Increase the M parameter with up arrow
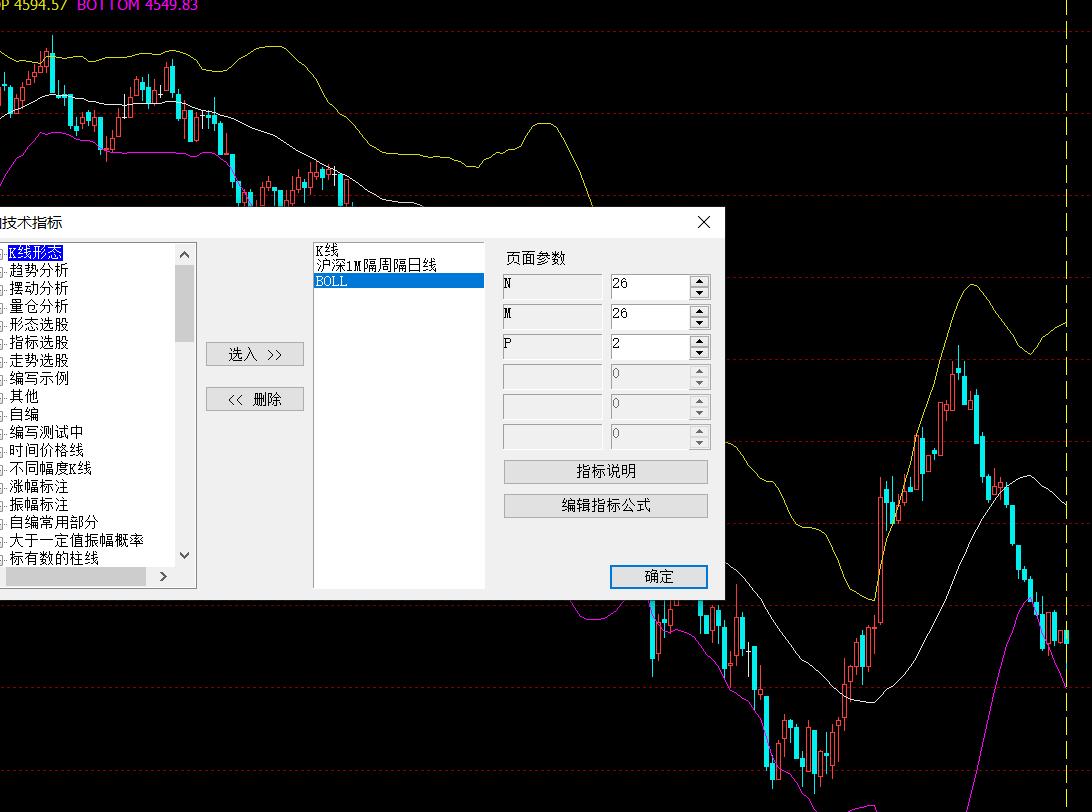Screen dimensions: 1092x812 tap(700, 311)
